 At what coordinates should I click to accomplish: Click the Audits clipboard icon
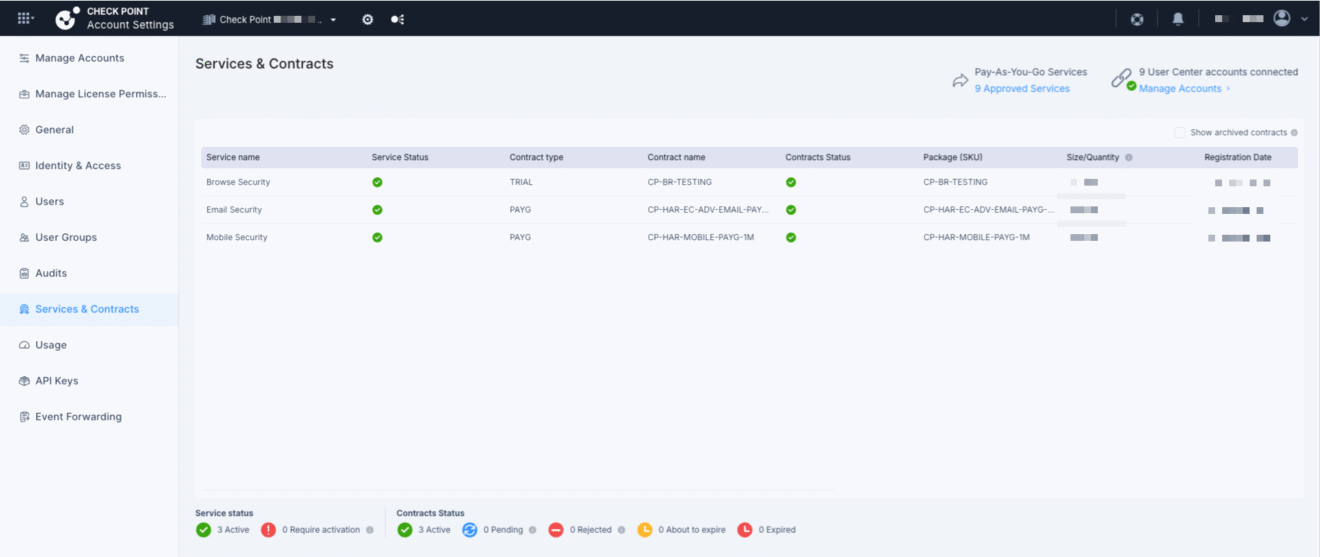[24, 273]
